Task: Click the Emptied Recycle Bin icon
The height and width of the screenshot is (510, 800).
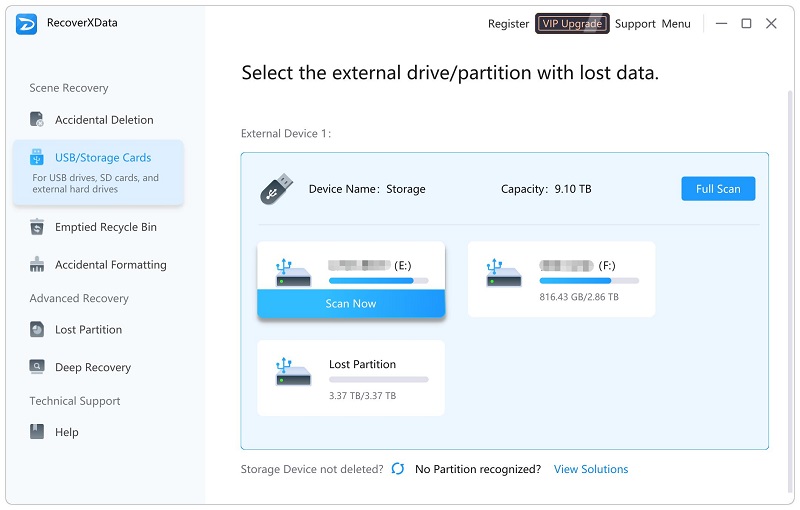Action: 37,227
